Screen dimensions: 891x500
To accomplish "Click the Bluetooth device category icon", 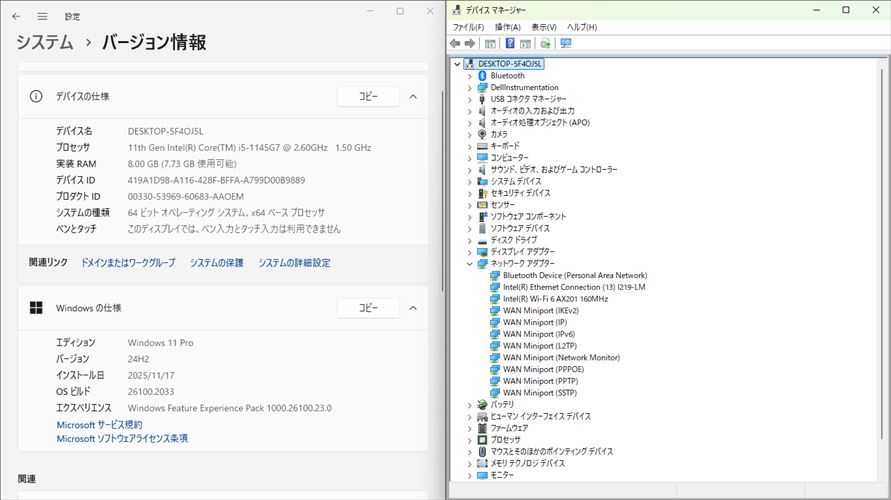I will click(x=482, y=76).
